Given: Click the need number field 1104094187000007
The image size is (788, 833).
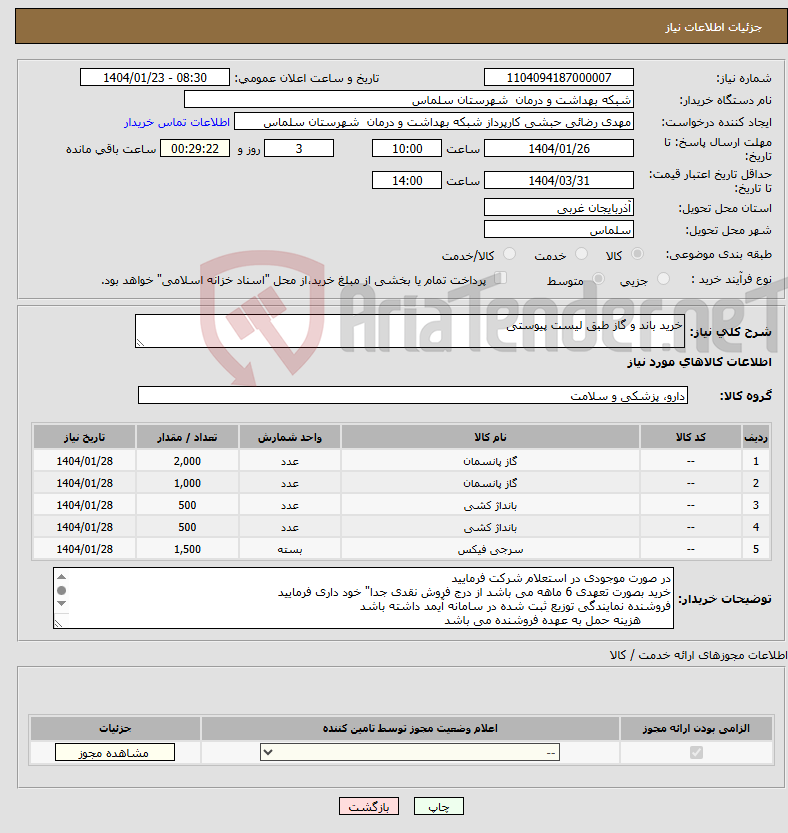Looking at the screenshot, I should [558, 78].
